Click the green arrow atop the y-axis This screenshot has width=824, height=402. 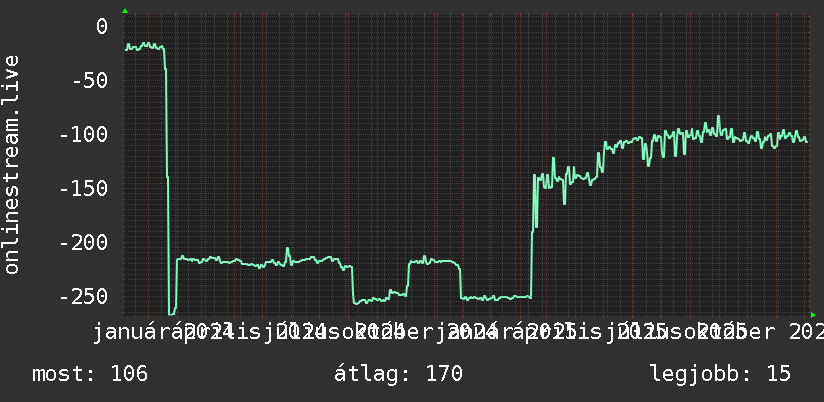[125, 11]
